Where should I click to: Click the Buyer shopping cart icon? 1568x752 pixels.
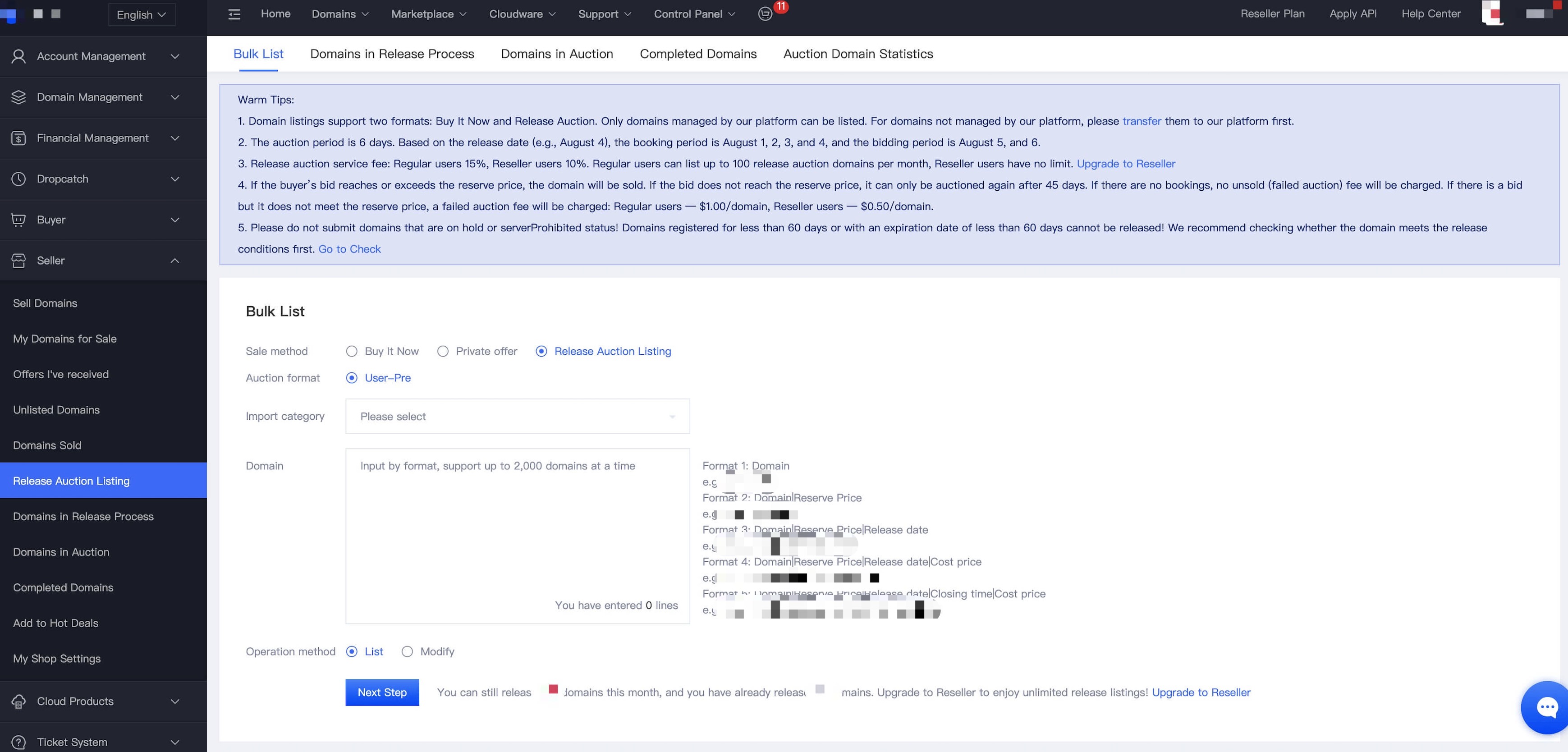[18, 220]
